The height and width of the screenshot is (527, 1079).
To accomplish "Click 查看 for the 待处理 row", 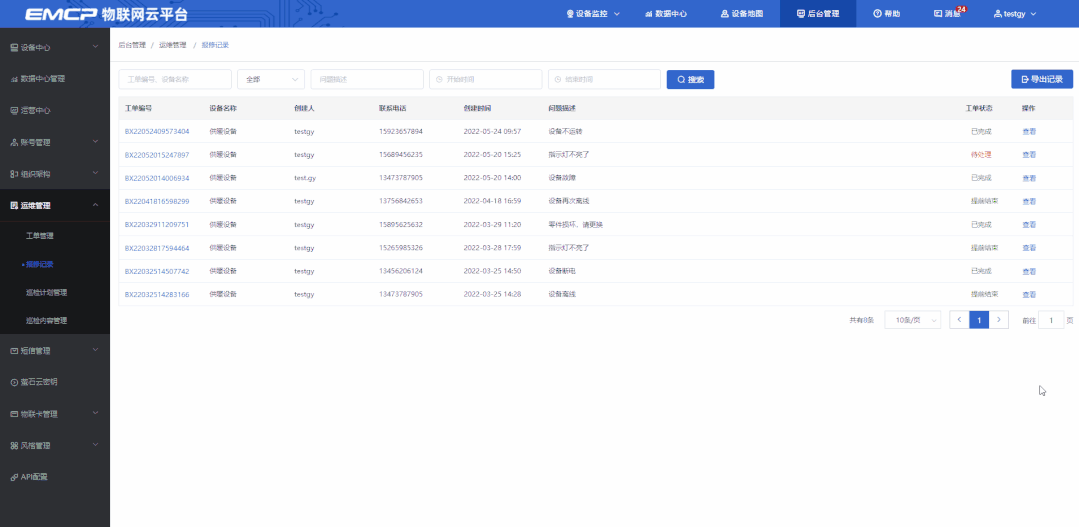I will click(1029, 155).
